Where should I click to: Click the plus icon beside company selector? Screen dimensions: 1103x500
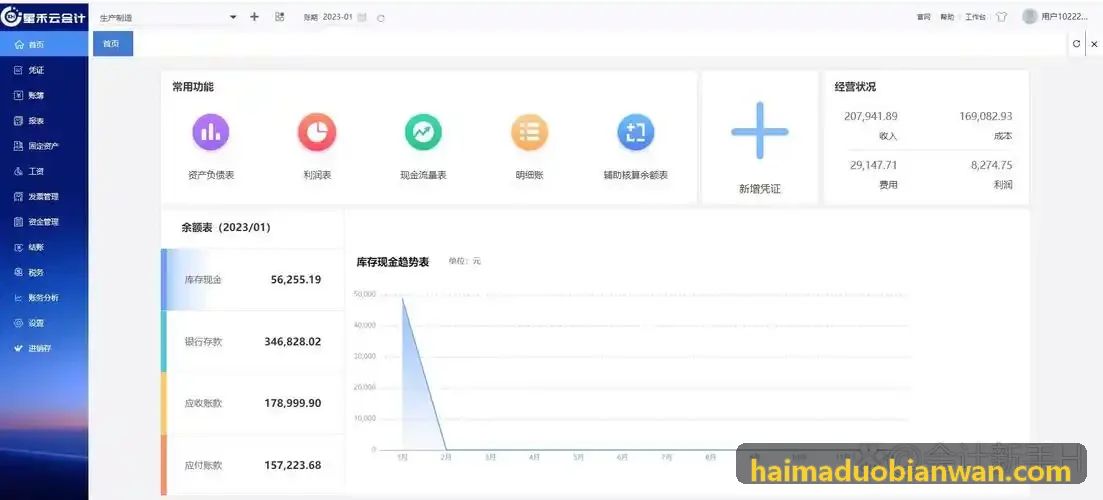(255, 17)
